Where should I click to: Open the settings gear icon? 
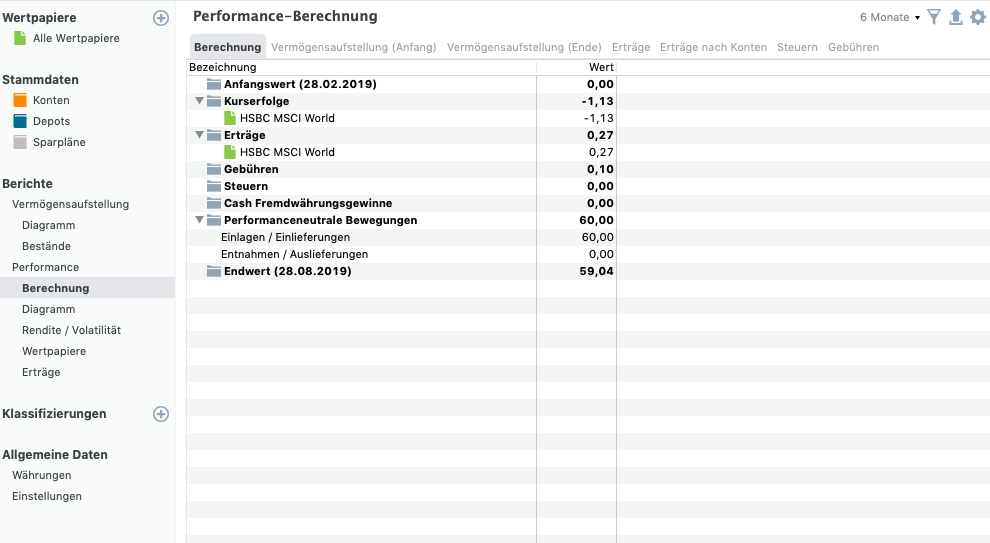click(978, 17)
